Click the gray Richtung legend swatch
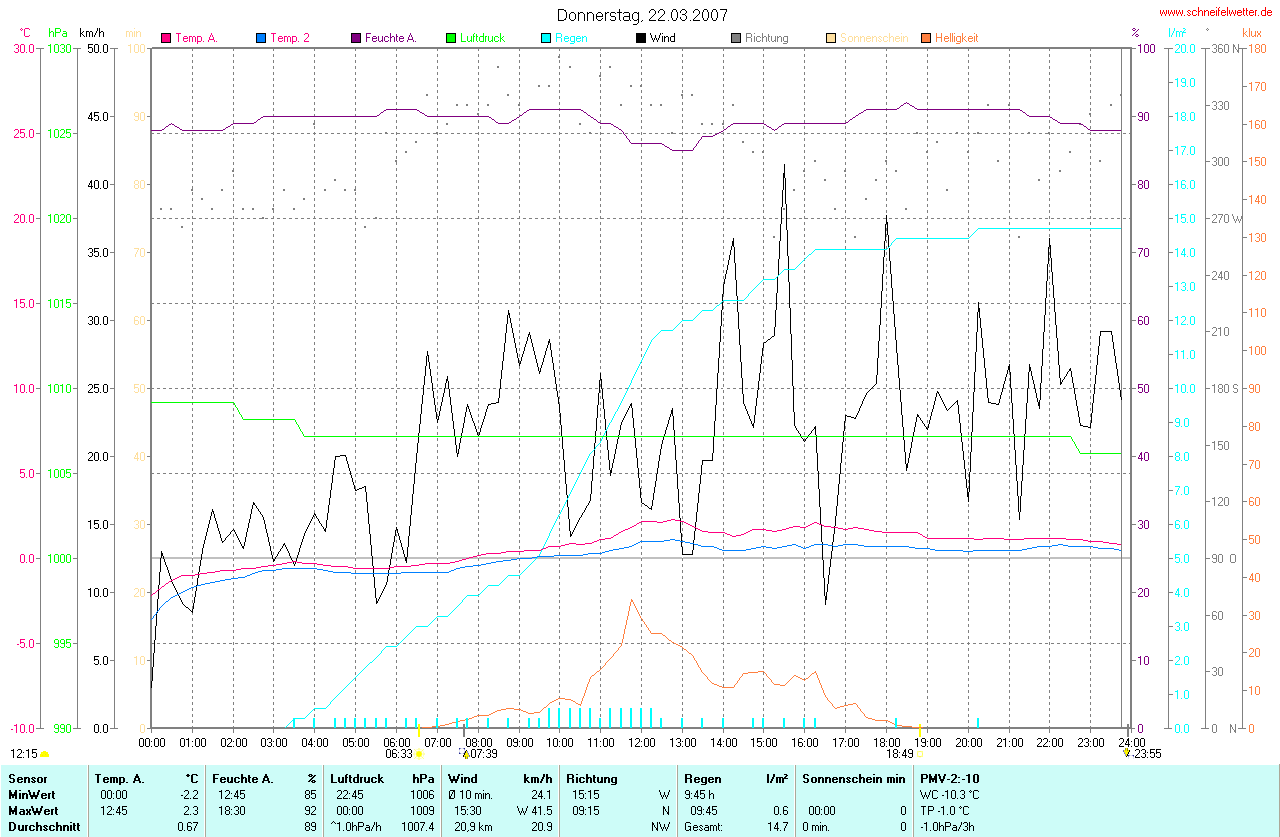1280x837 pixels. pos(735,38)
